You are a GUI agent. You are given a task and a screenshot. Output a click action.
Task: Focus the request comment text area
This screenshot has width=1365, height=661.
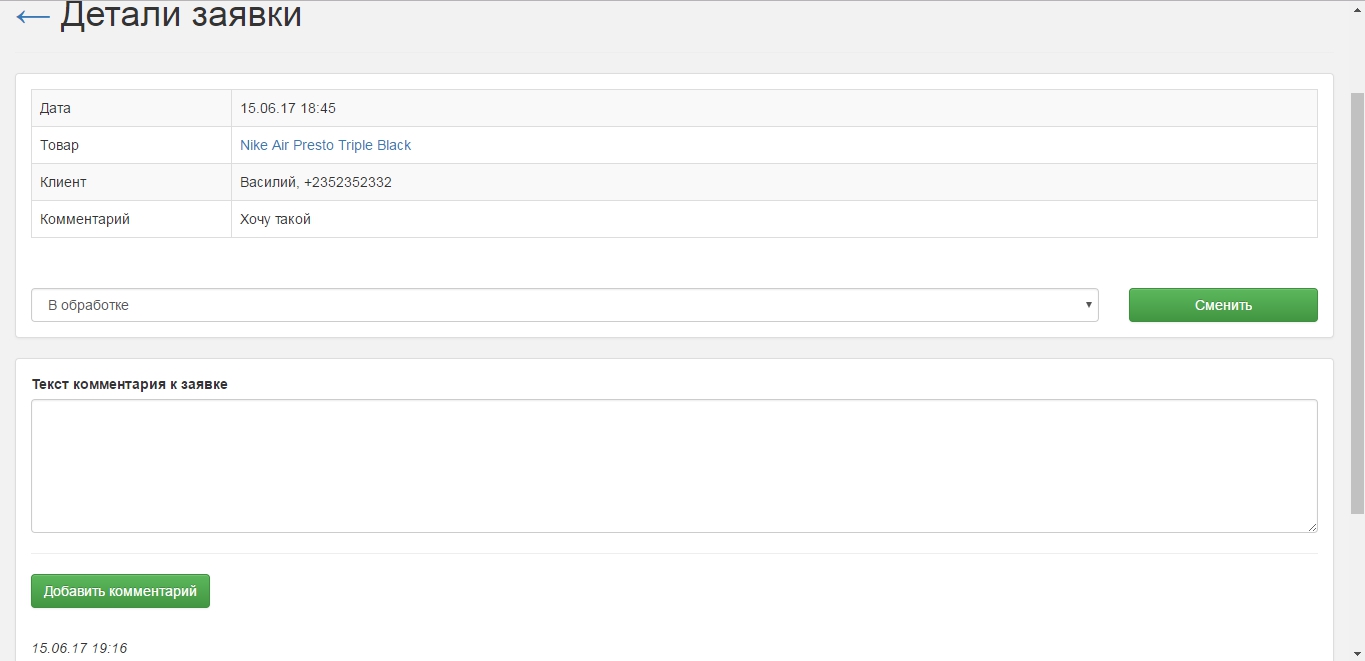(x=673, y=465)
